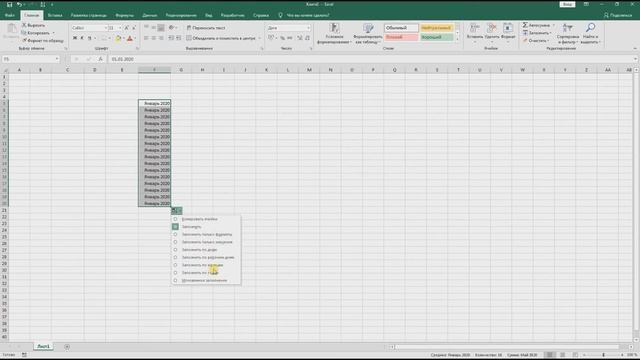This screenshot has height=360, width=640.
Task: Open Sort and Filter (Сортировка и фильтр)
Action: click(568, 33)
